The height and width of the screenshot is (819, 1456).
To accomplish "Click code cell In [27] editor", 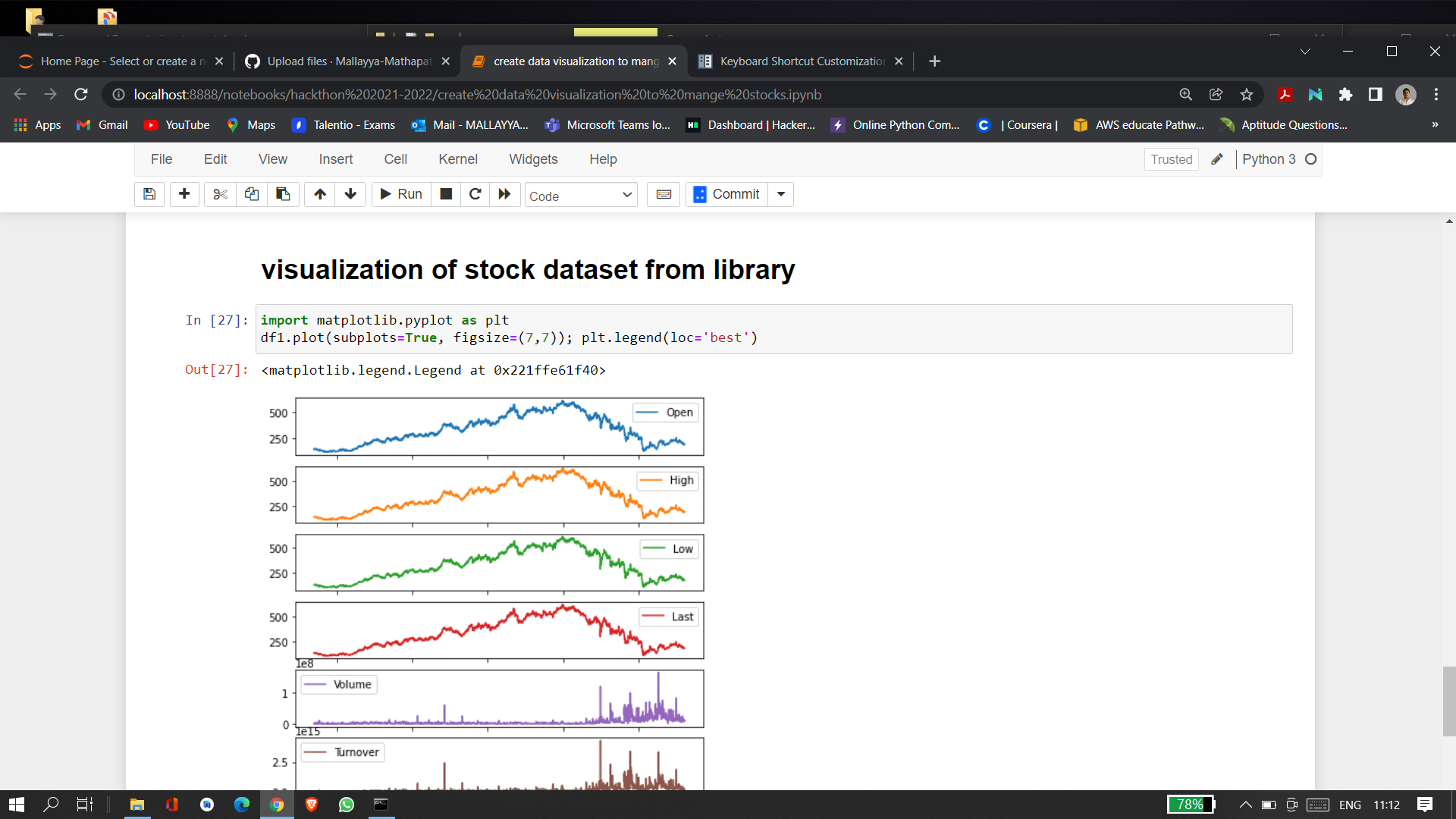I will click(774, 329).
